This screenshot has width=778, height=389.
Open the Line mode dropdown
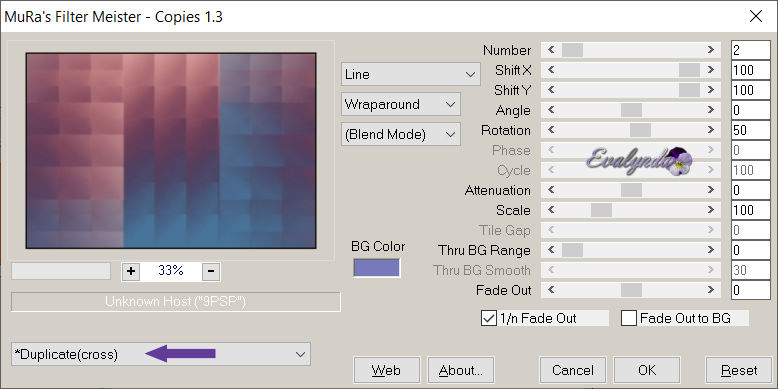coord(411,74)
